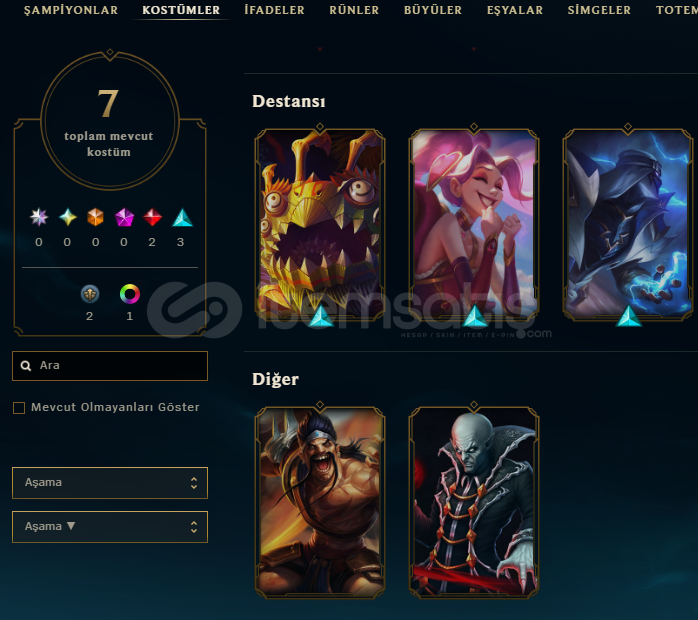698x620 pixels.
Task: Expand the Aşama ▼ sort dropdown
Action: pyautogui.click(x=110, y=527)
